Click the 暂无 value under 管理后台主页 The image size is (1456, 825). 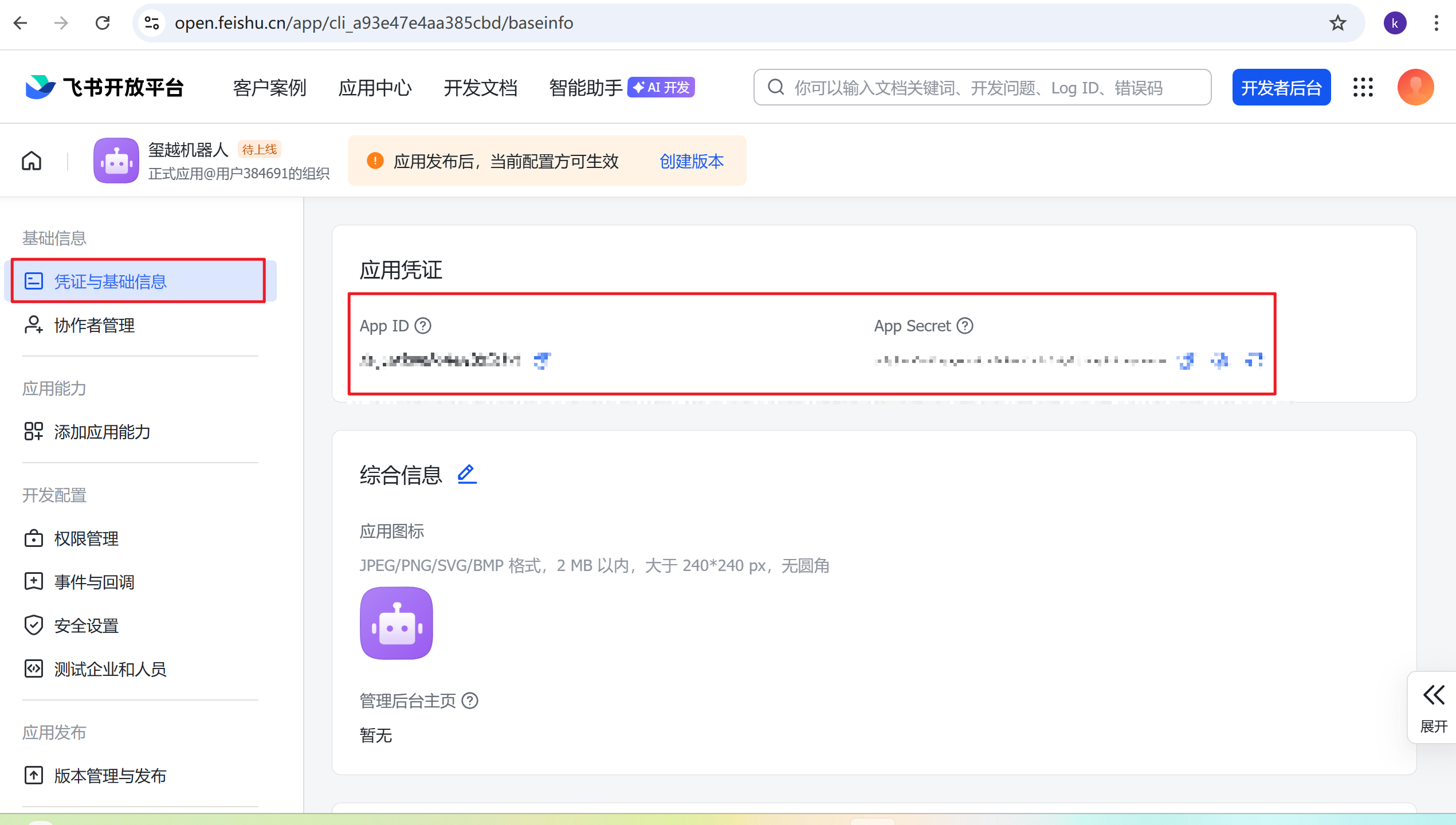pyautogui.click(x=376, y=735)
